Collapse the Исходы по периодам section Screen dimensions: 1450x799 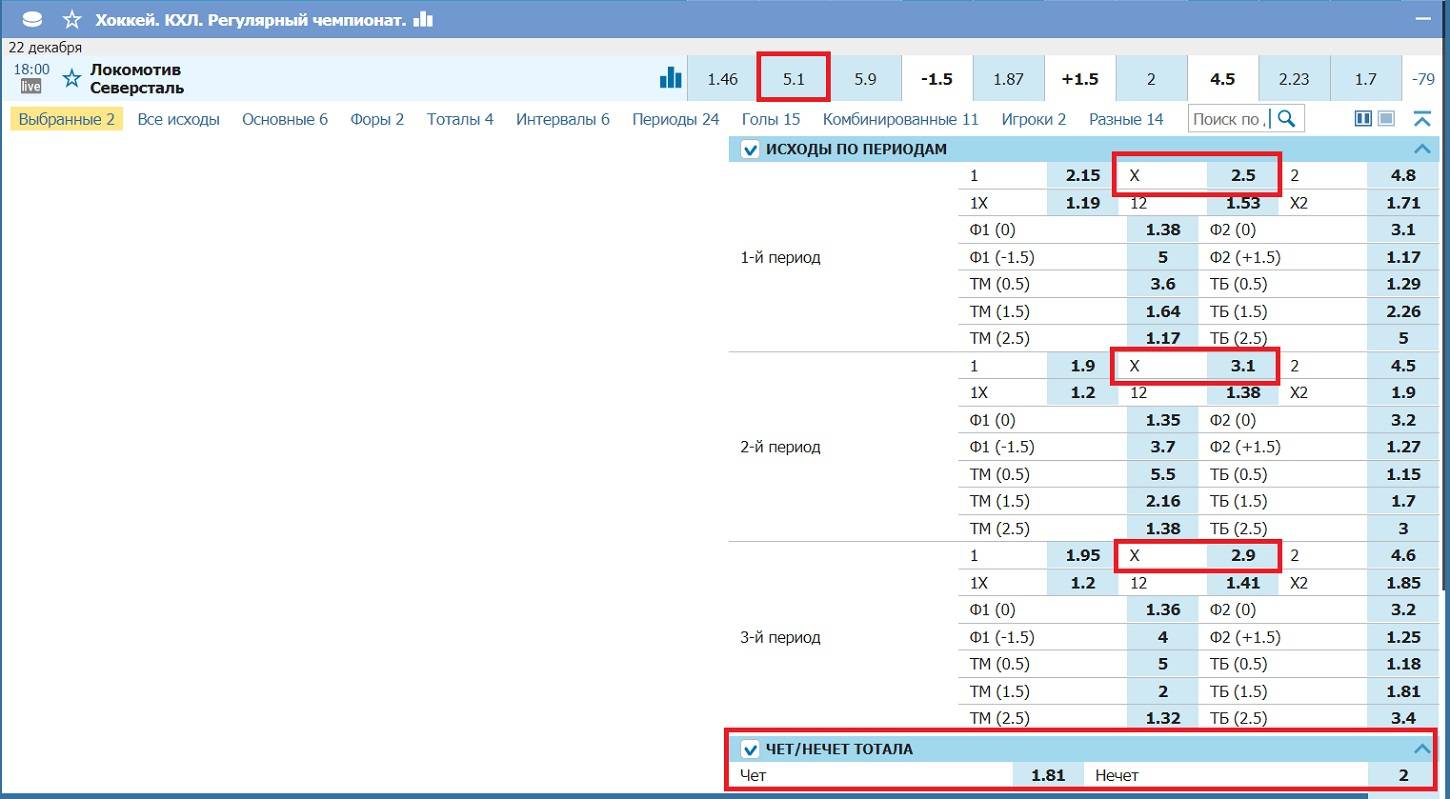1422,149
